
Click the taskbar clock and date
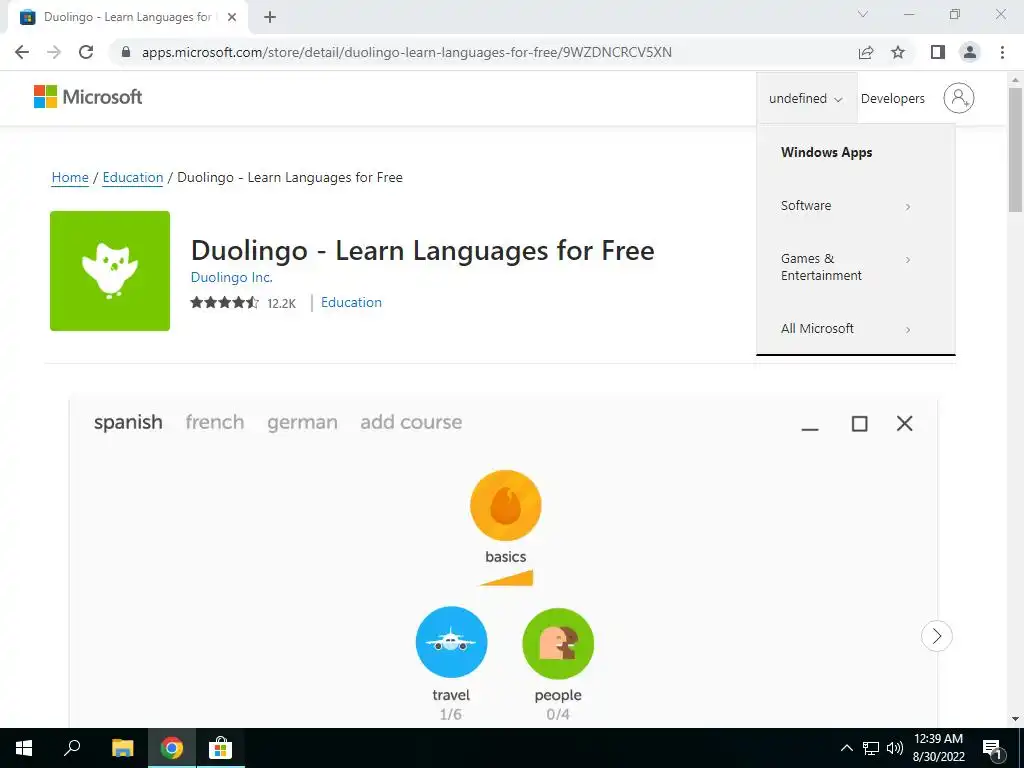click(x=938, y=748)
